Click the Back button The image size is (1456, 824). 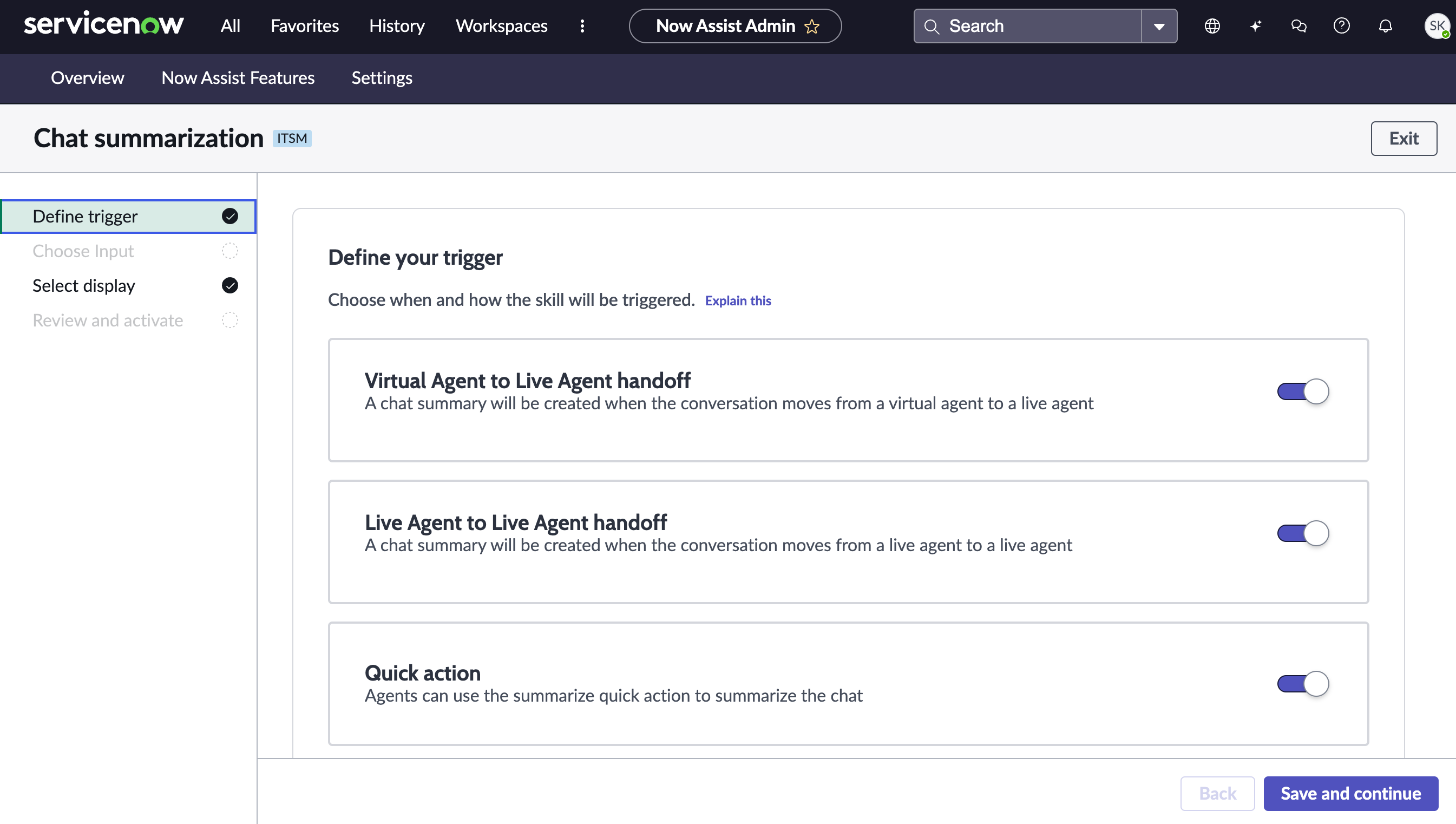(x=1217, y=794)
